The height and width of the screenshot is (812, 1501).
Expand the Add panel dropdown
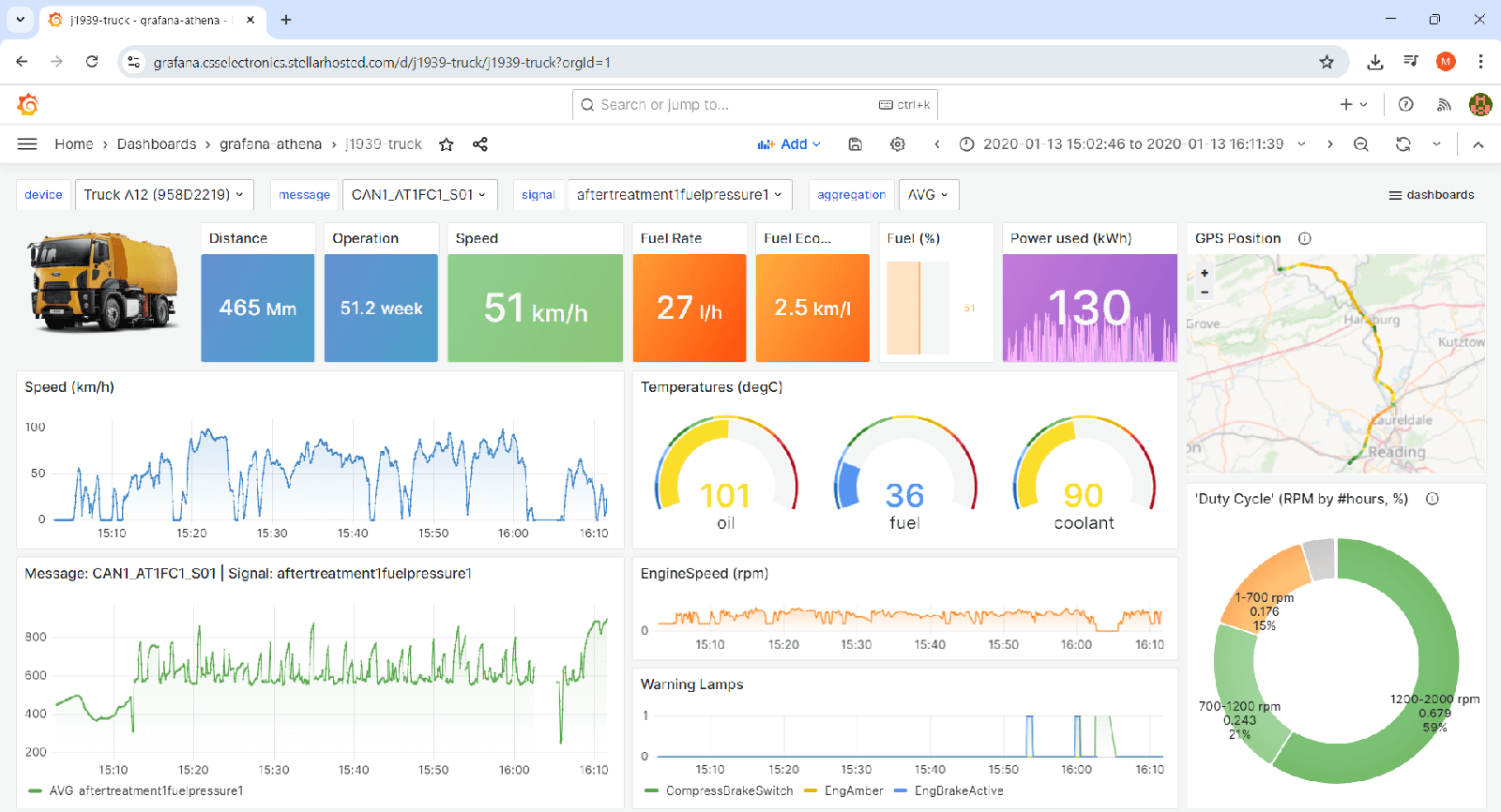[789, 144]
